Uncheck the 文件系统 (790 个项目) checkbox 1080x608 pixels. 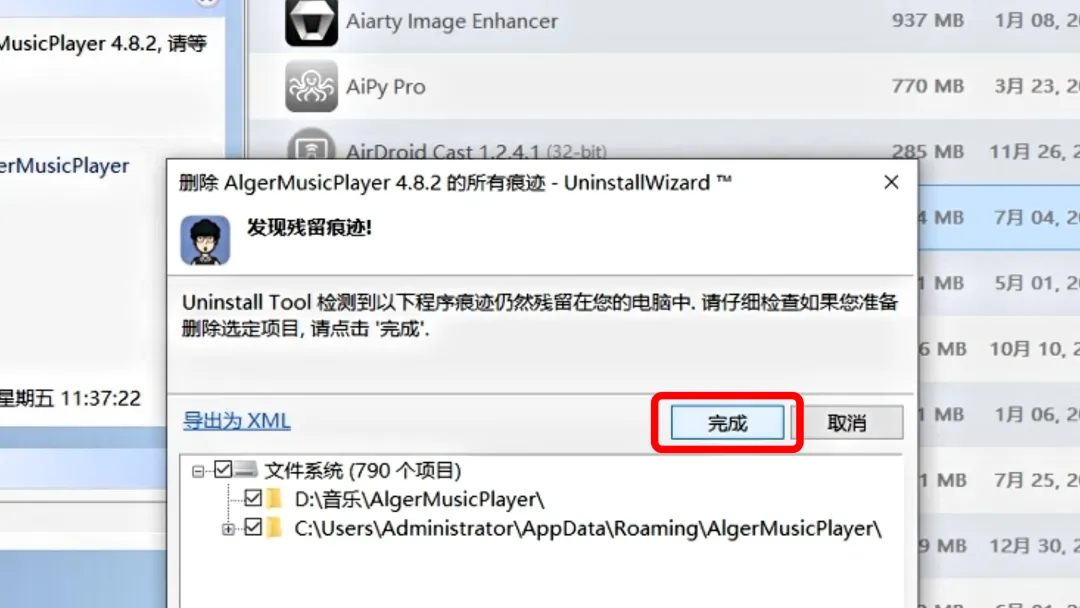click(222, 470)
